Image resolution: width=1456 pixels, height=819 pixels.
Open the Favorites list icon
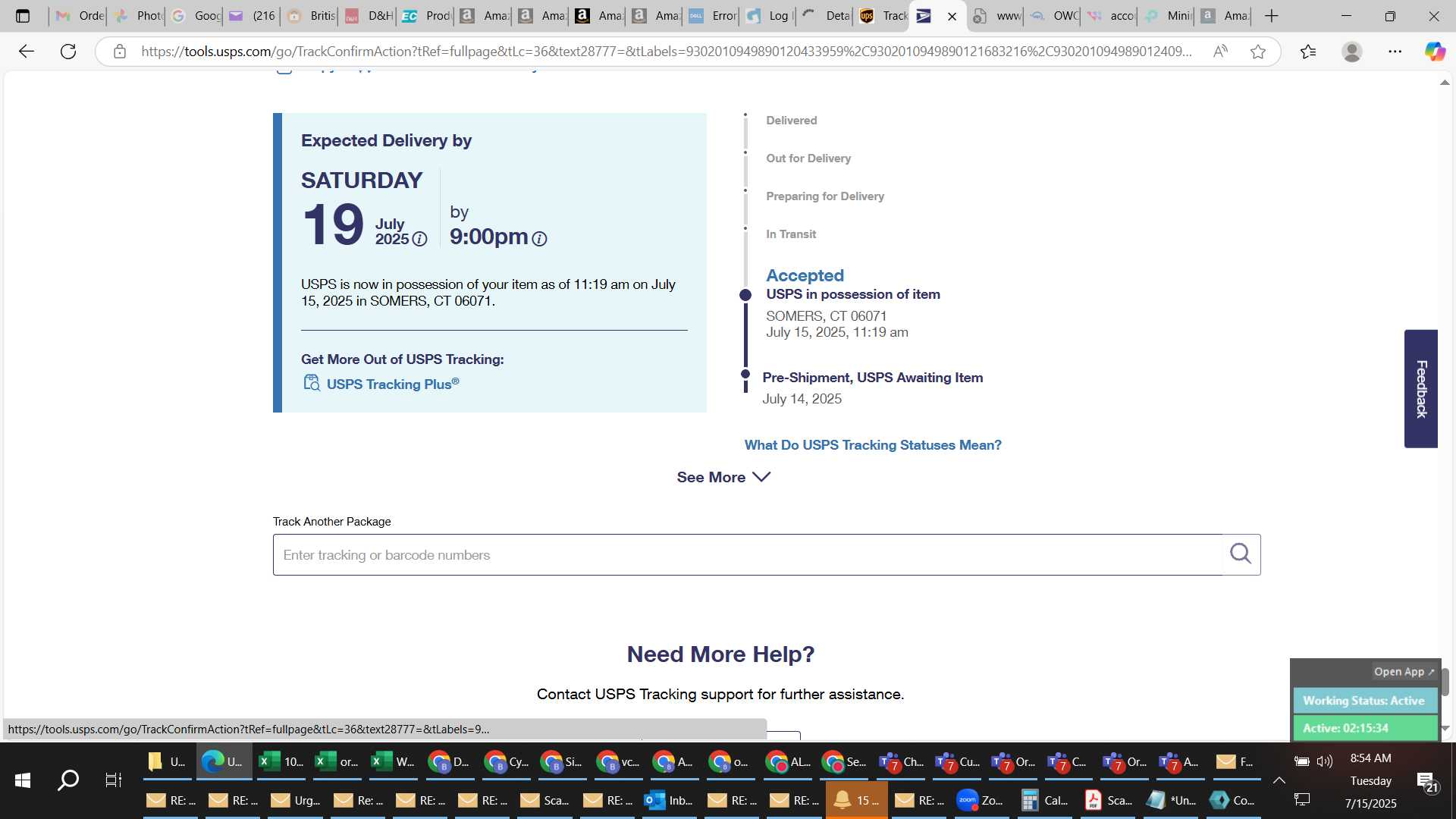(1308, 52)
